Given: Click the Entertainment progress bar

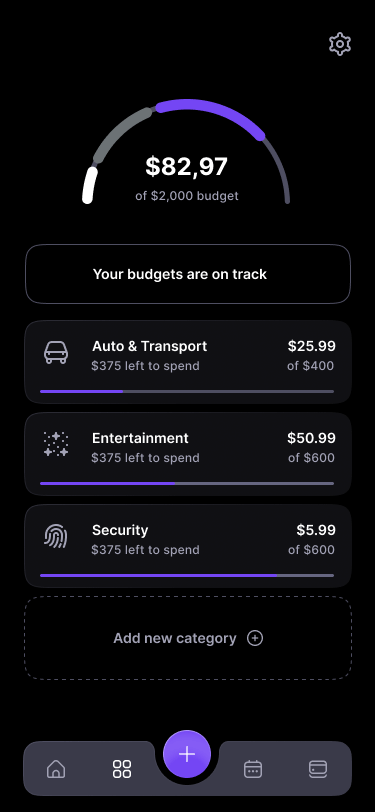Looking at the screenshot, I should click(187, 484).
